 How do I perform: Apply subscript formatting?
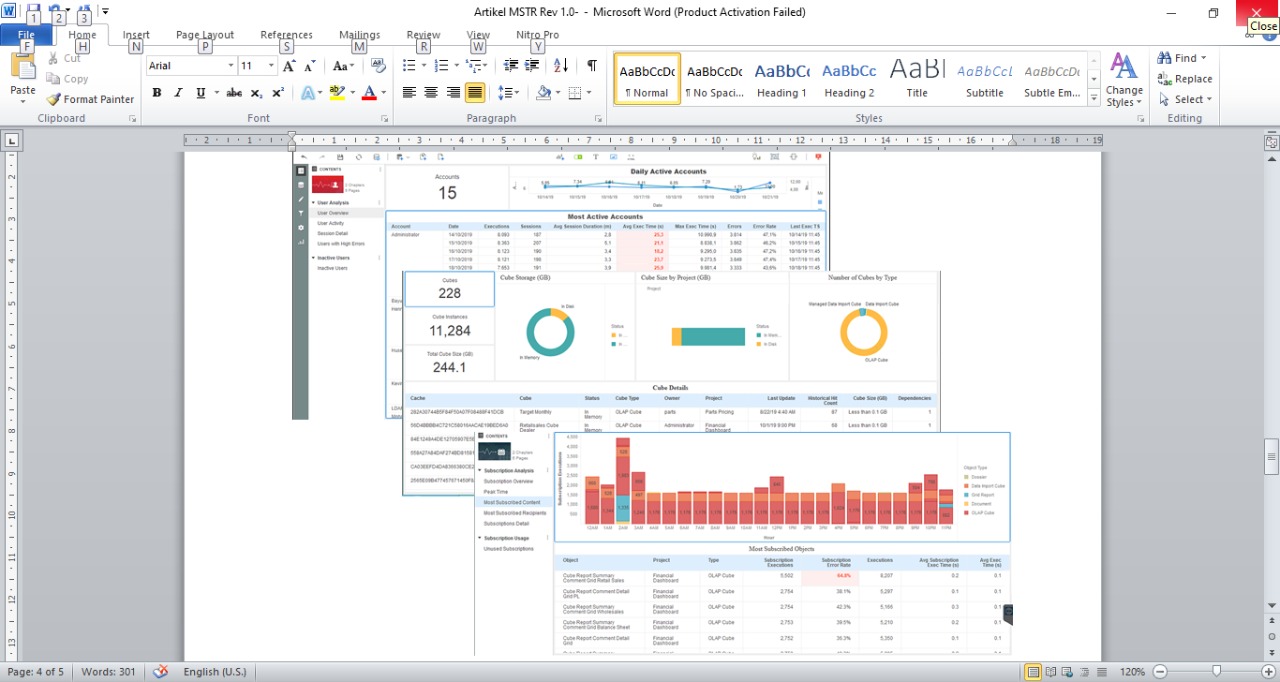coord(256,93)
